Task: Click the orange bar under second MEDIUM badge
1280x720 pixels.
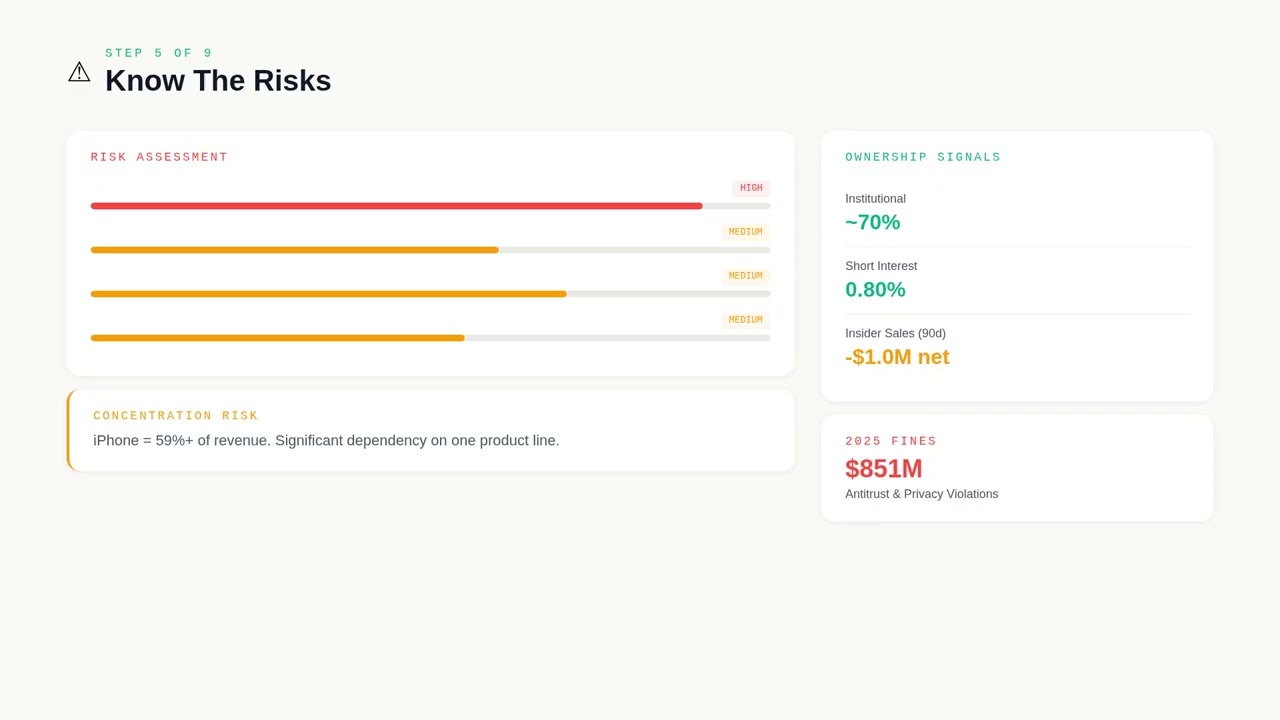Action: click(328, 294)
